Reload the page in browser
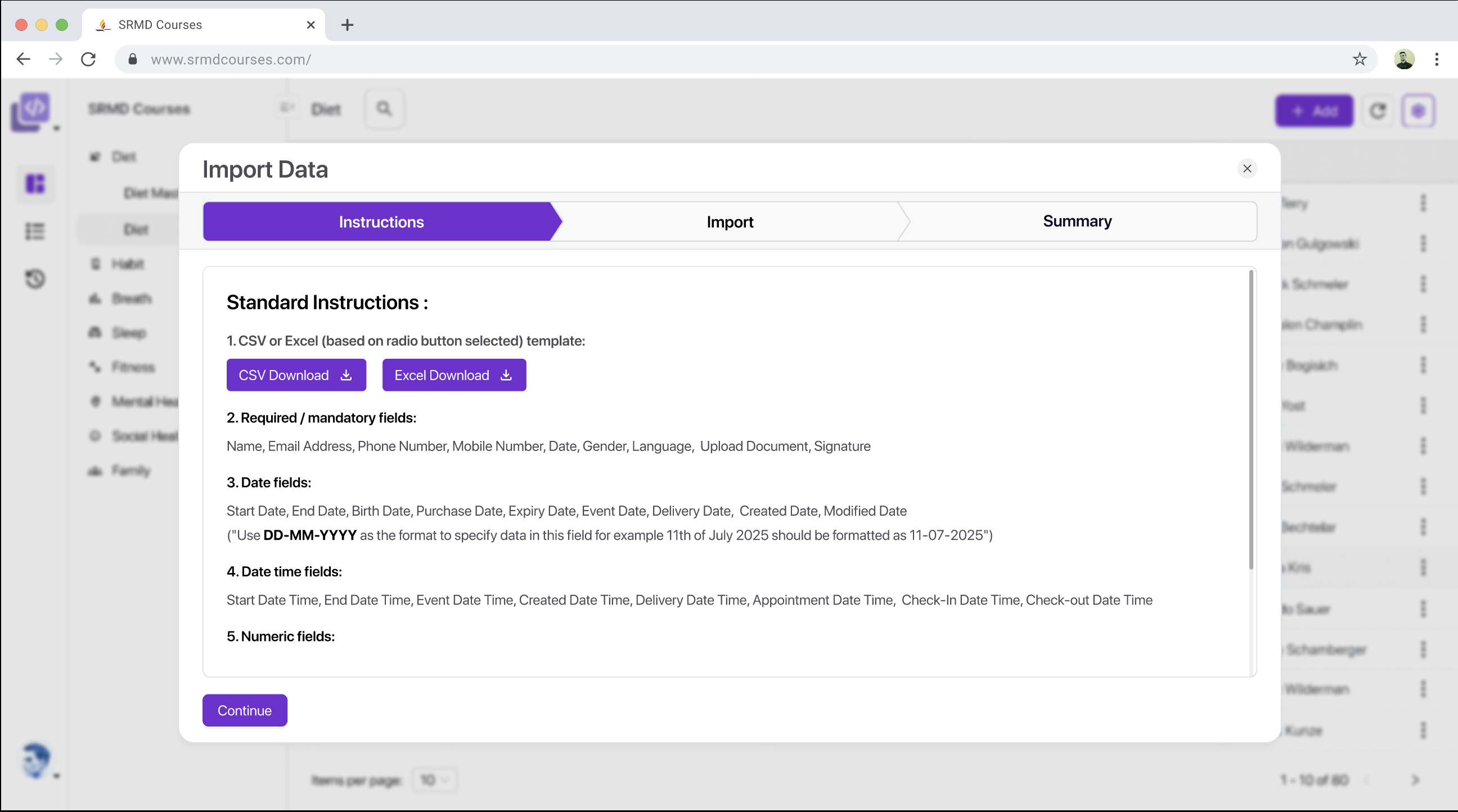1458x812 pixels. 88,60
